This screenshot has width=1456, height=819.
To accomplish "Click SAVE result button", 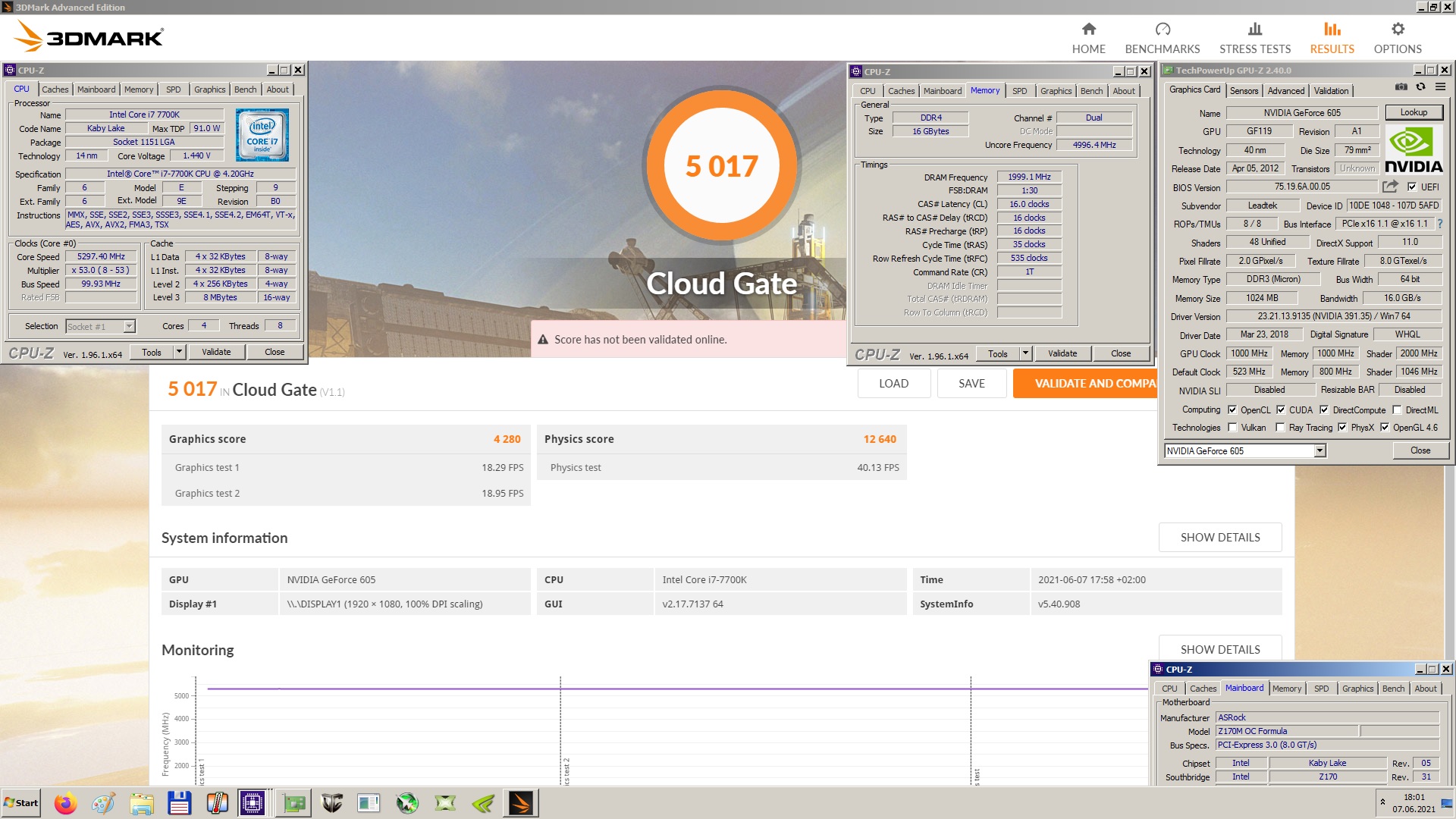I will coord(971,384).
